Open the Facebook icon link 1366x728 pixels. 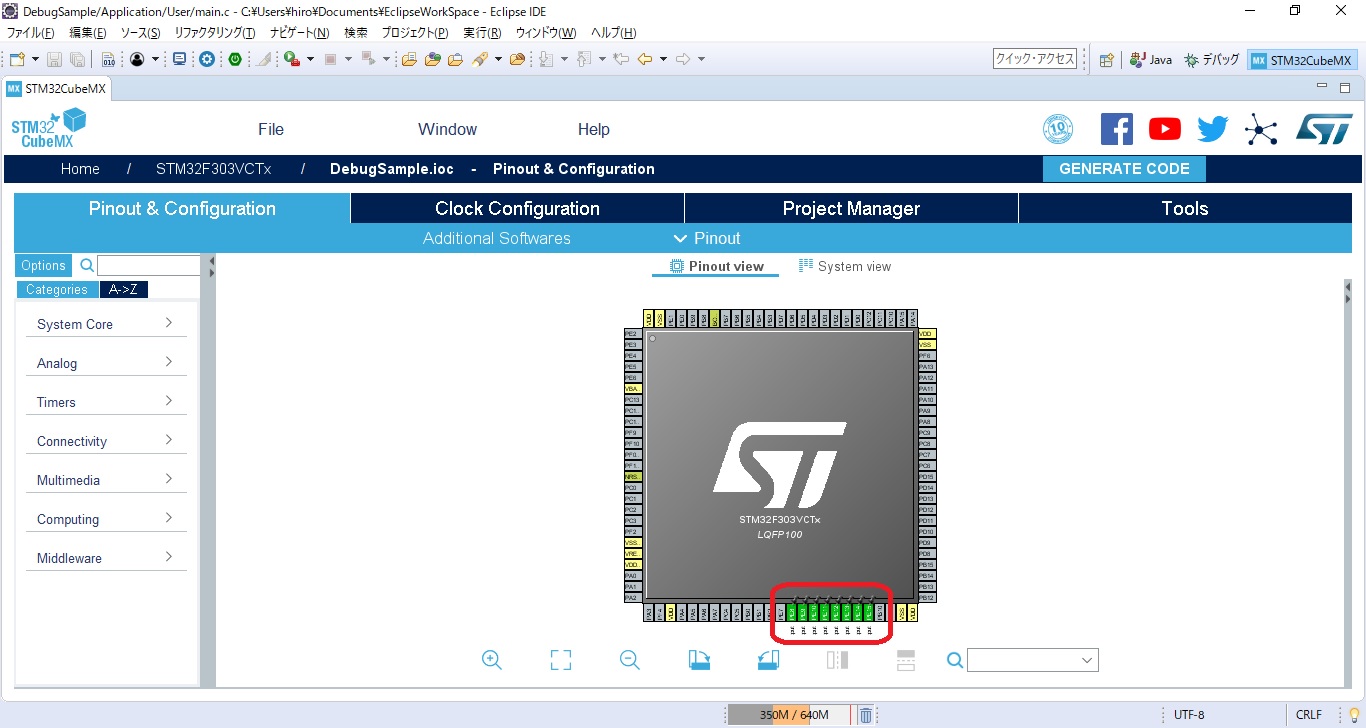pyautogui.click(x=1117, y=129)
